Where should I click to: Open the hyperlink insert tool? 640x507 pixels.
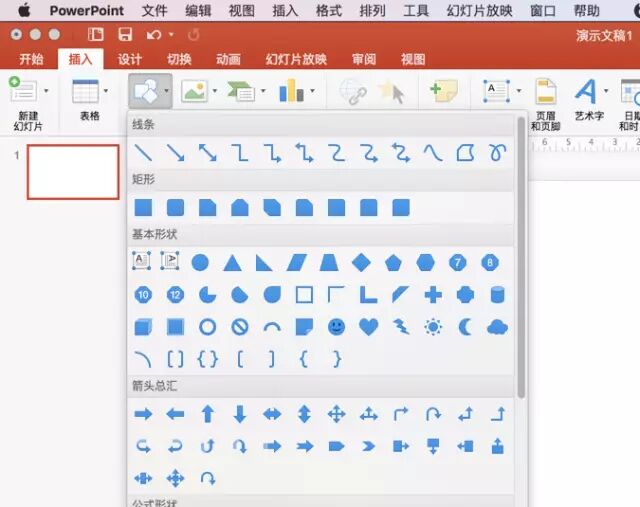pos(353,91)
